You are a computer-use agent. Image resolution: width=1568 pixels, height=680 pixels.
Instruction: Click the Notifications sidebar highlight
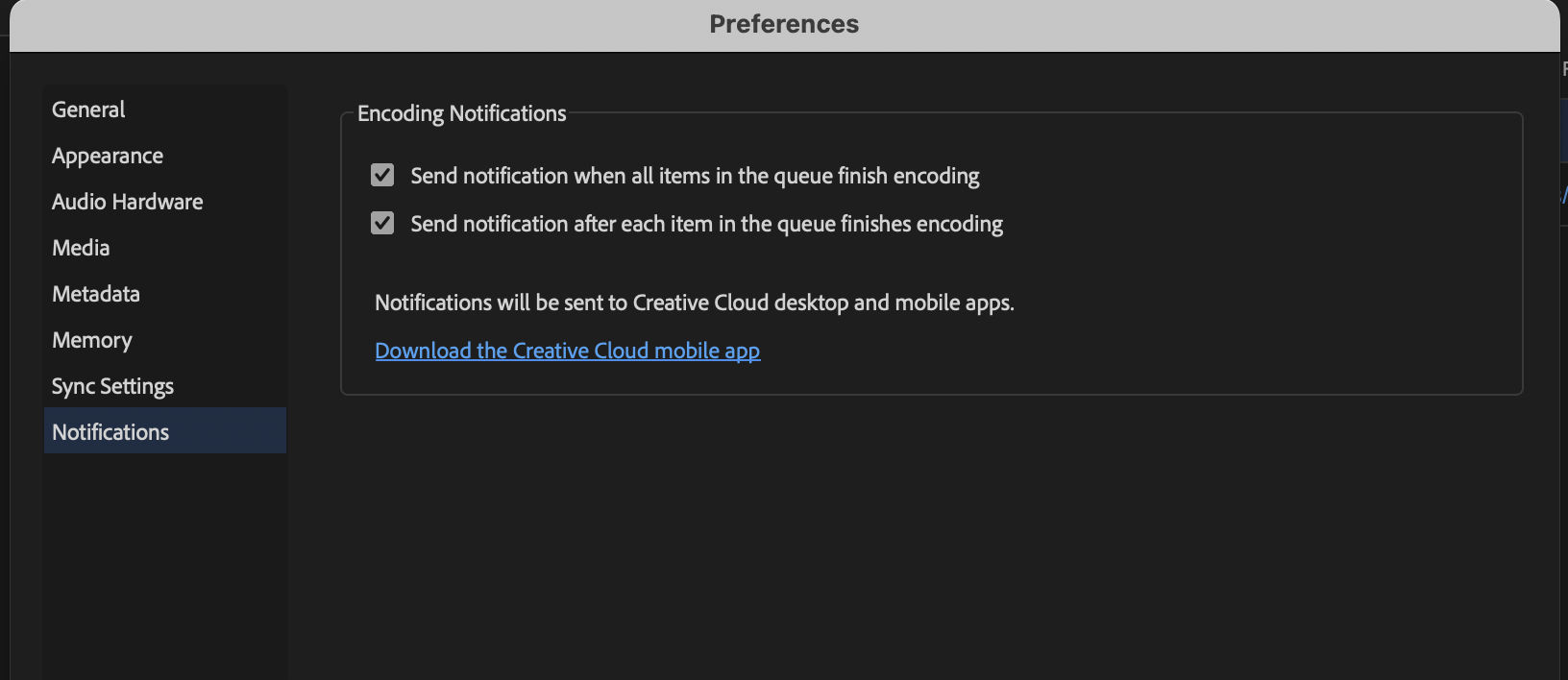click(164, 431)
